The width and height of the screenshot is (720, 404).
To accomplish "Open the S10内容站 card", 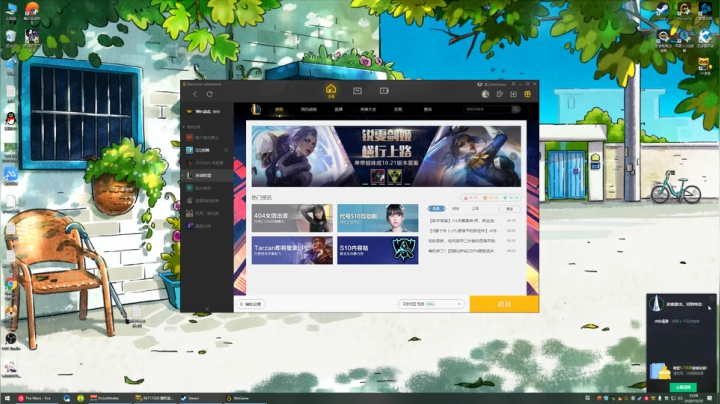I will [x=377, y=250].
